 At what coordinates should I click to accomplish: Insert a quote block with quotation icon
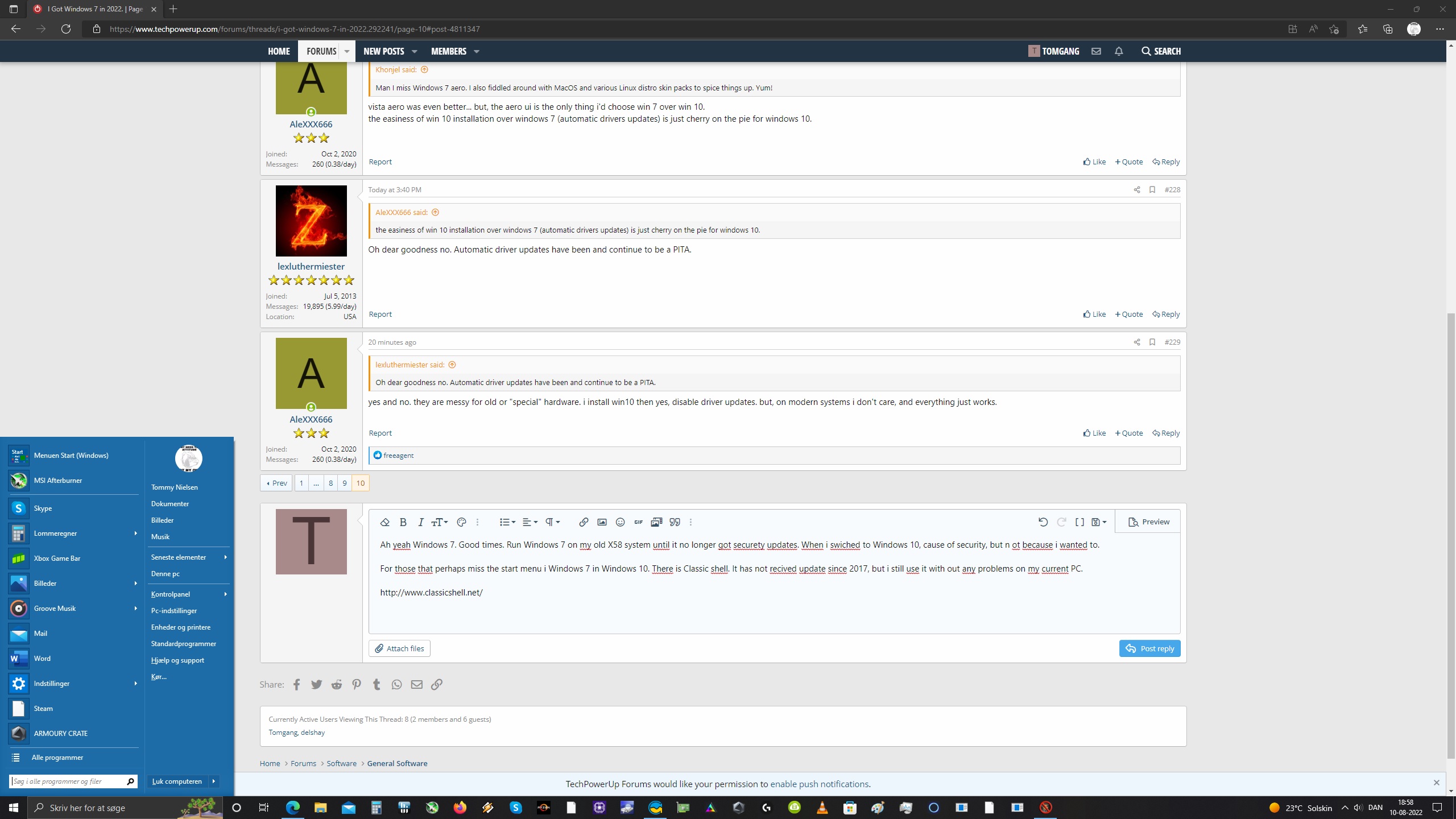point(675,522)
